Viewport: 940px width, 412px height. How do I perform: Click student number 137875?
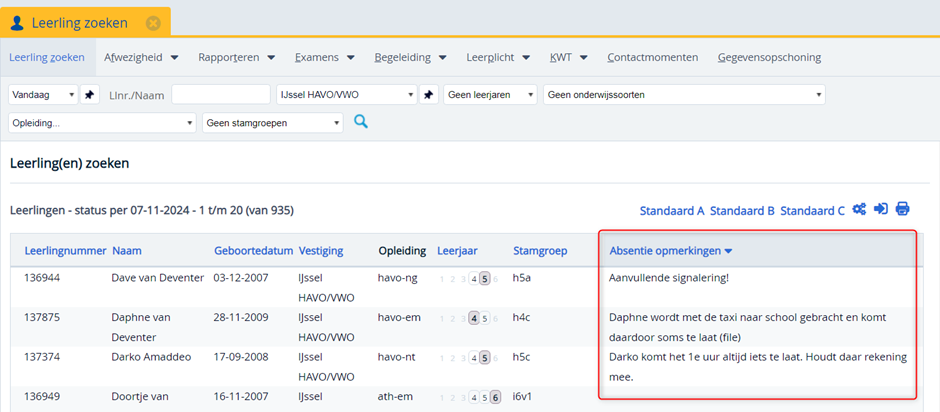42,317
